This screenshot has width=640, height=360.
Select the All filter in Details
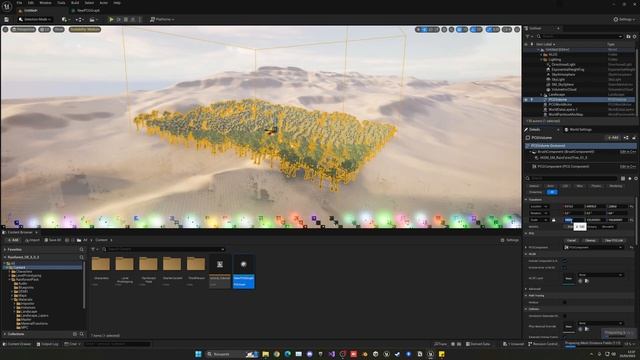(x=552, y=192)
